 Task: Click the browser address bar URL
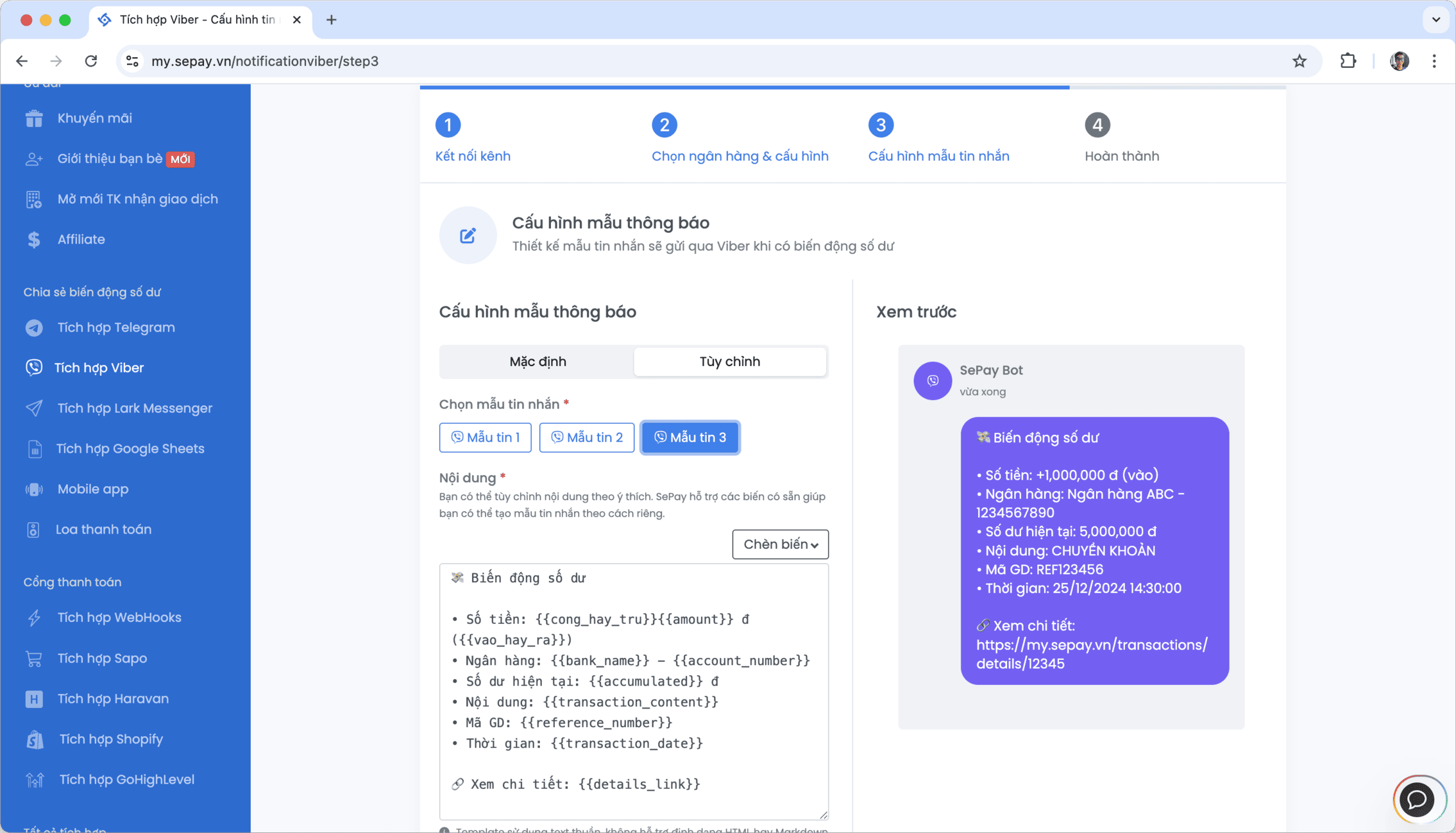(265, 61)
